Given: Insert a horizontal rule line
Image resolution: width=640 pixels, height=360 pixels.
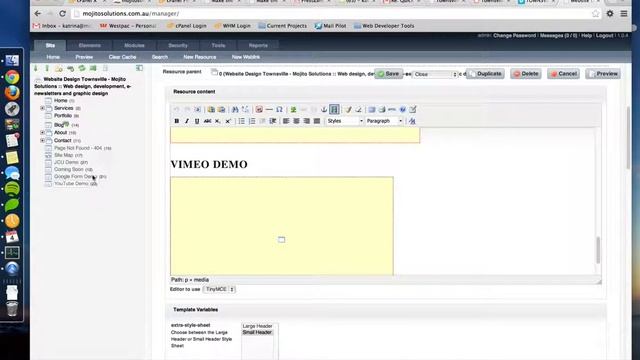Looking at the screenshot, I should coord(269,109).
